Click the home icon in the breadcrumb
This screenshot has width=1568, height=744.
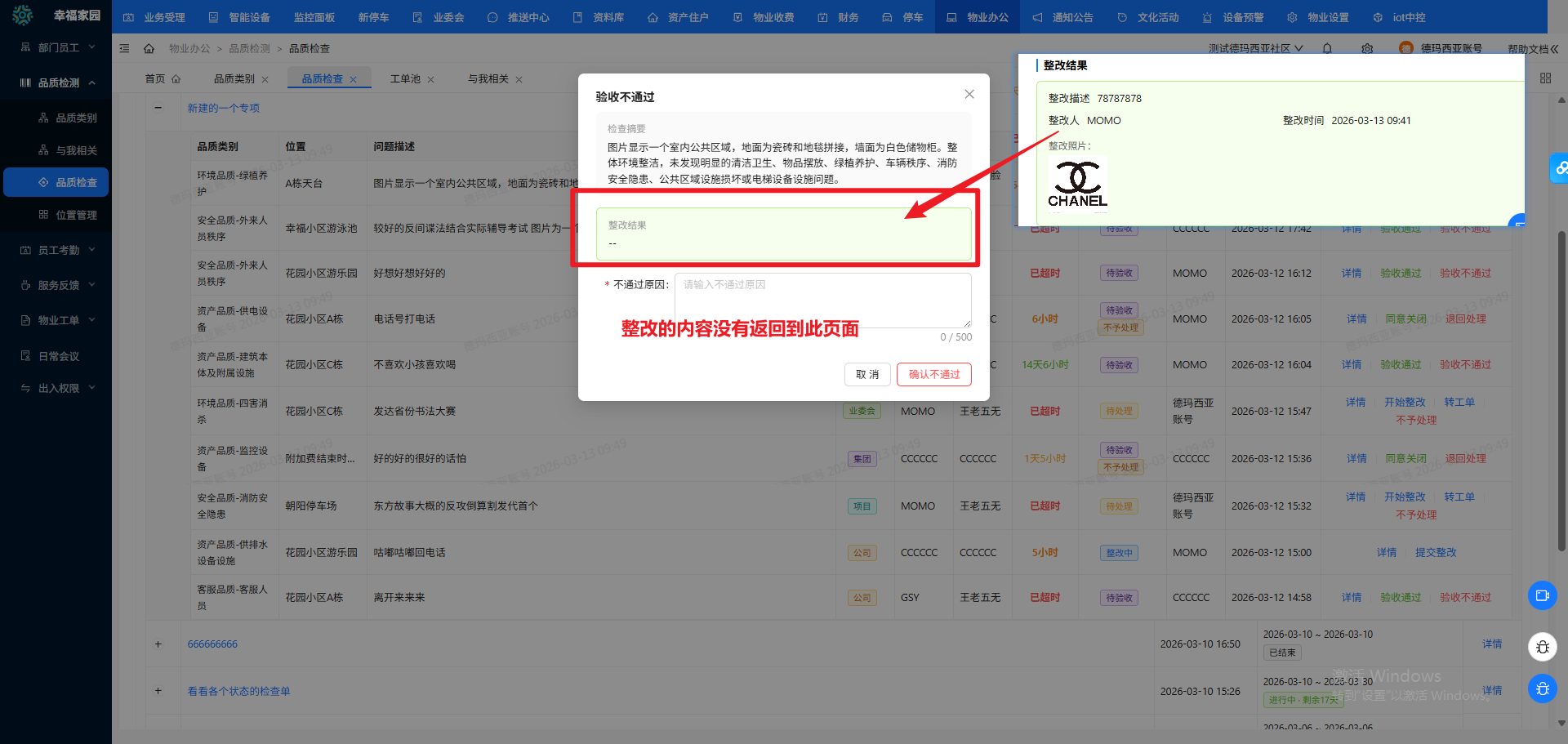(149, 48)
